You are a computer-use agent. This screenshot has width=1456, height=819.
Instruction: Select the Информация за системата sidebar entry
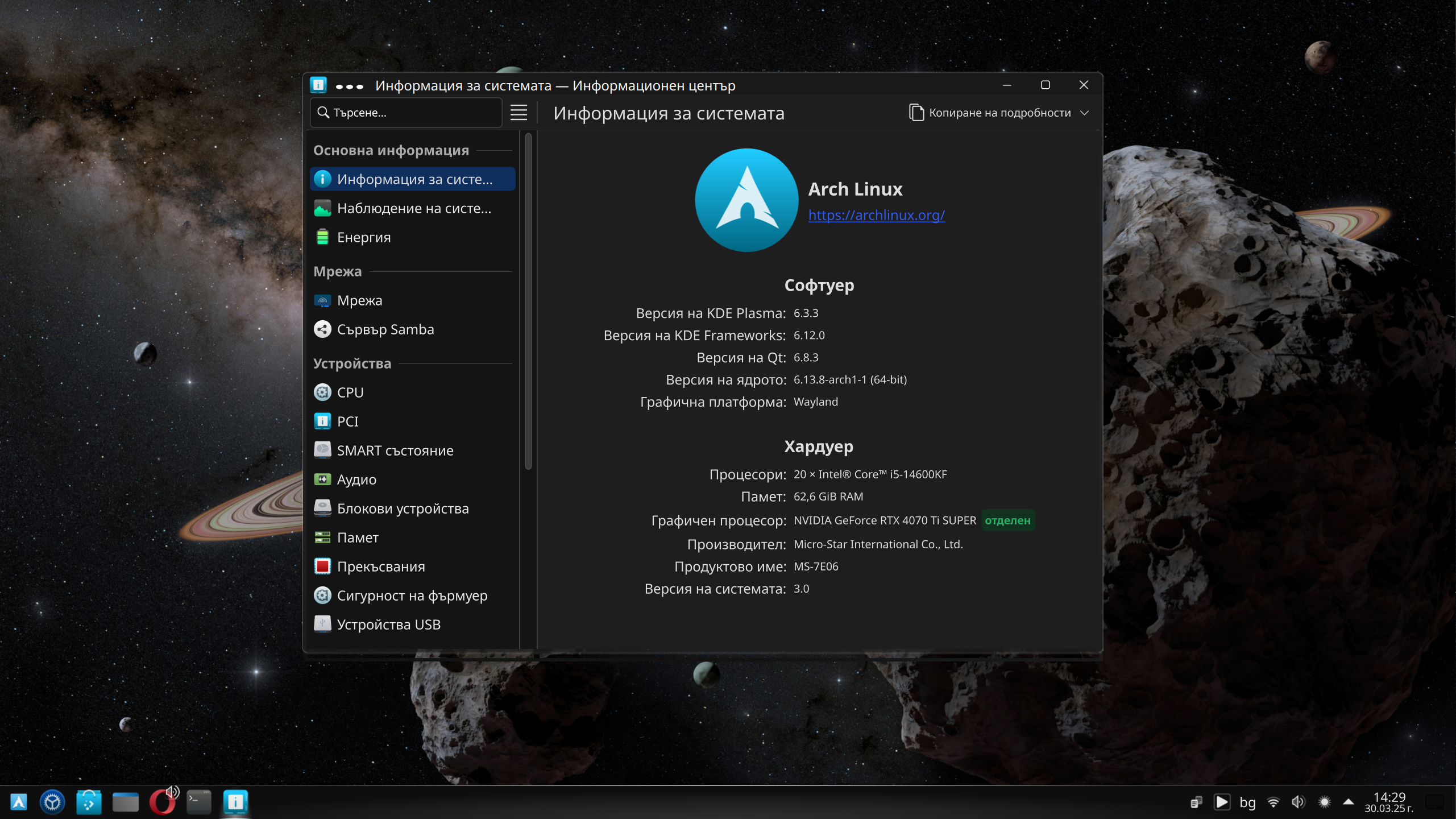tap(413, 179)
